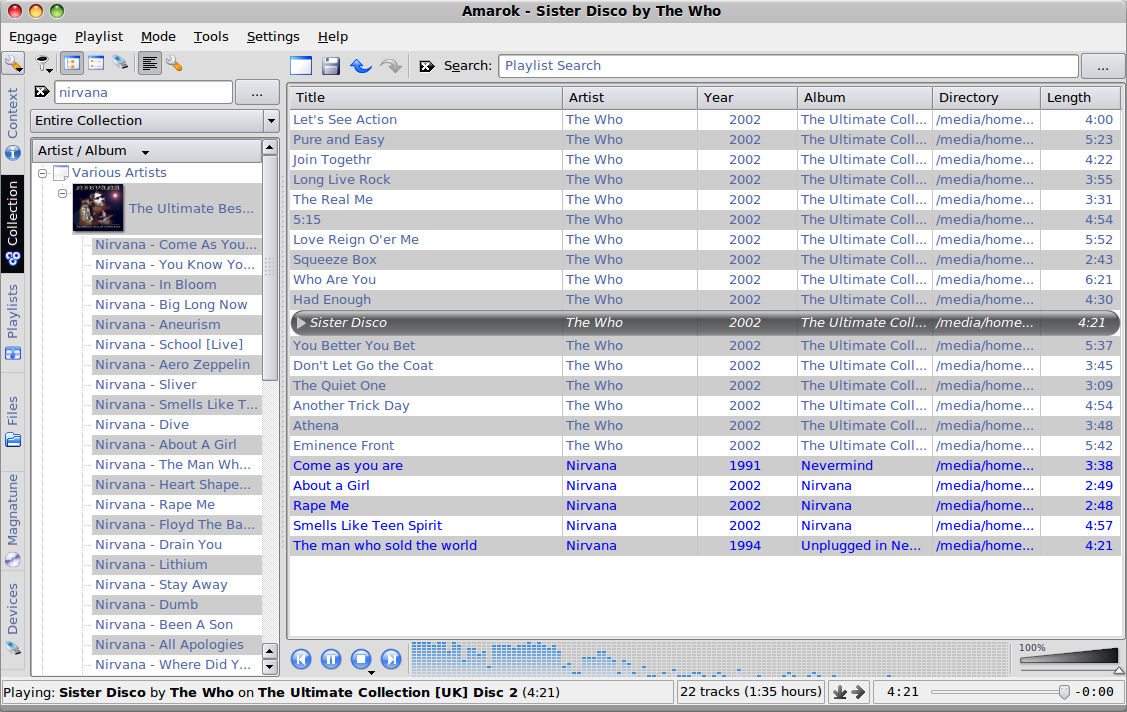Open the Help menu
1127x712 pixels.
(x=333, y=37)
